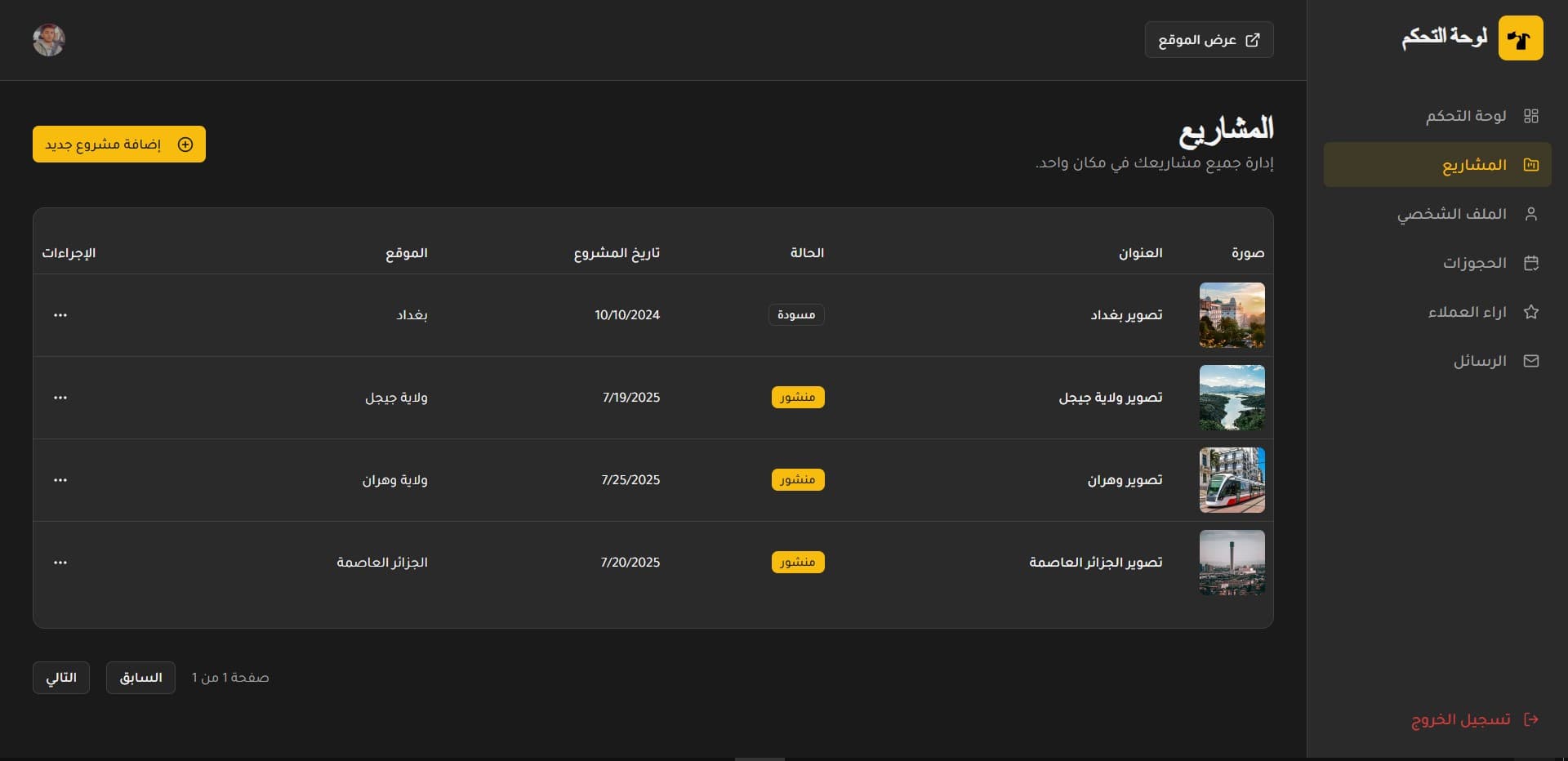Click the منشور status badge on تصوير ولاية جيجل

[x=798, y=397]
